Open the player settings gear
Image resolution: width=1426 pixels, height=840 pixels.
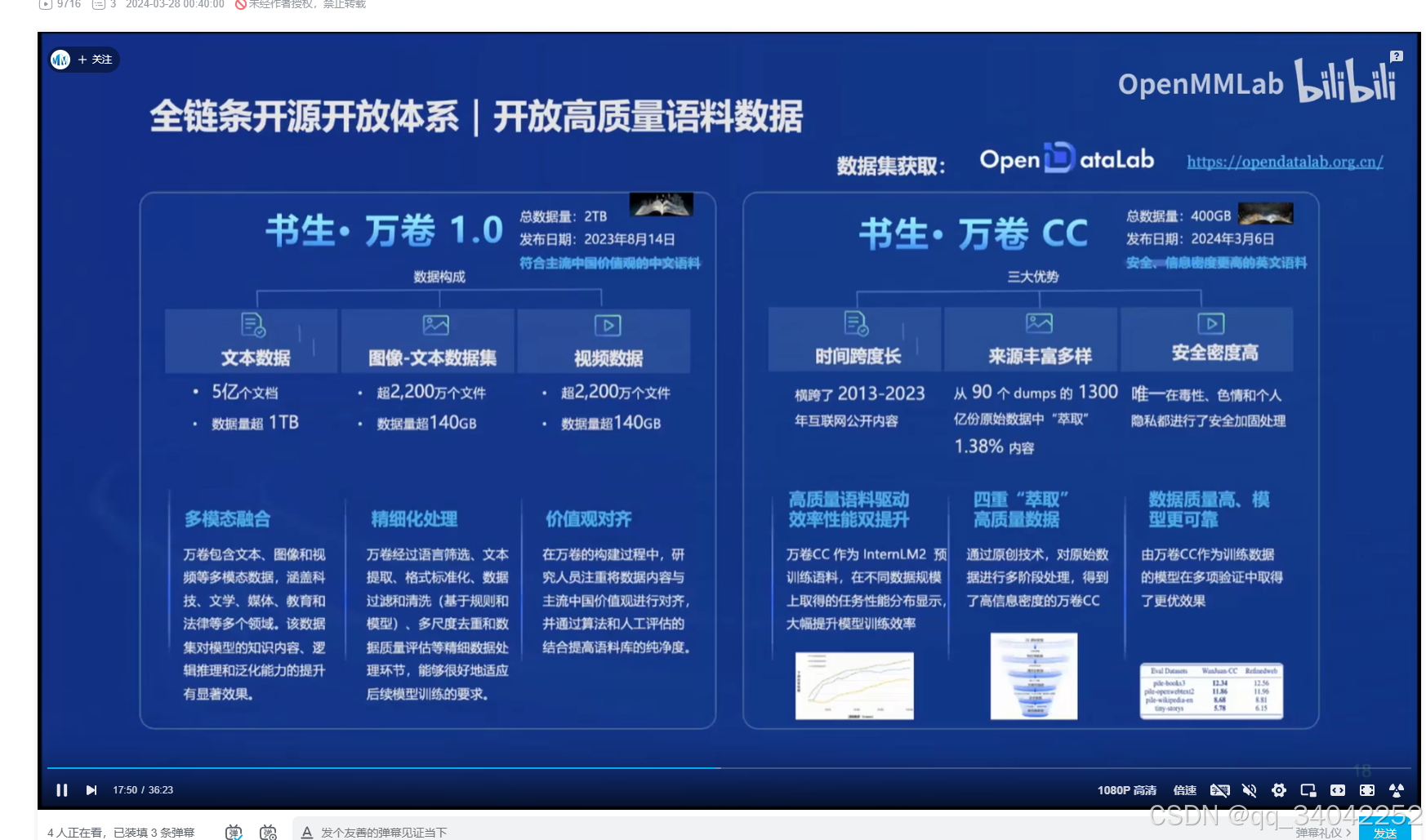pos(1279,790)
